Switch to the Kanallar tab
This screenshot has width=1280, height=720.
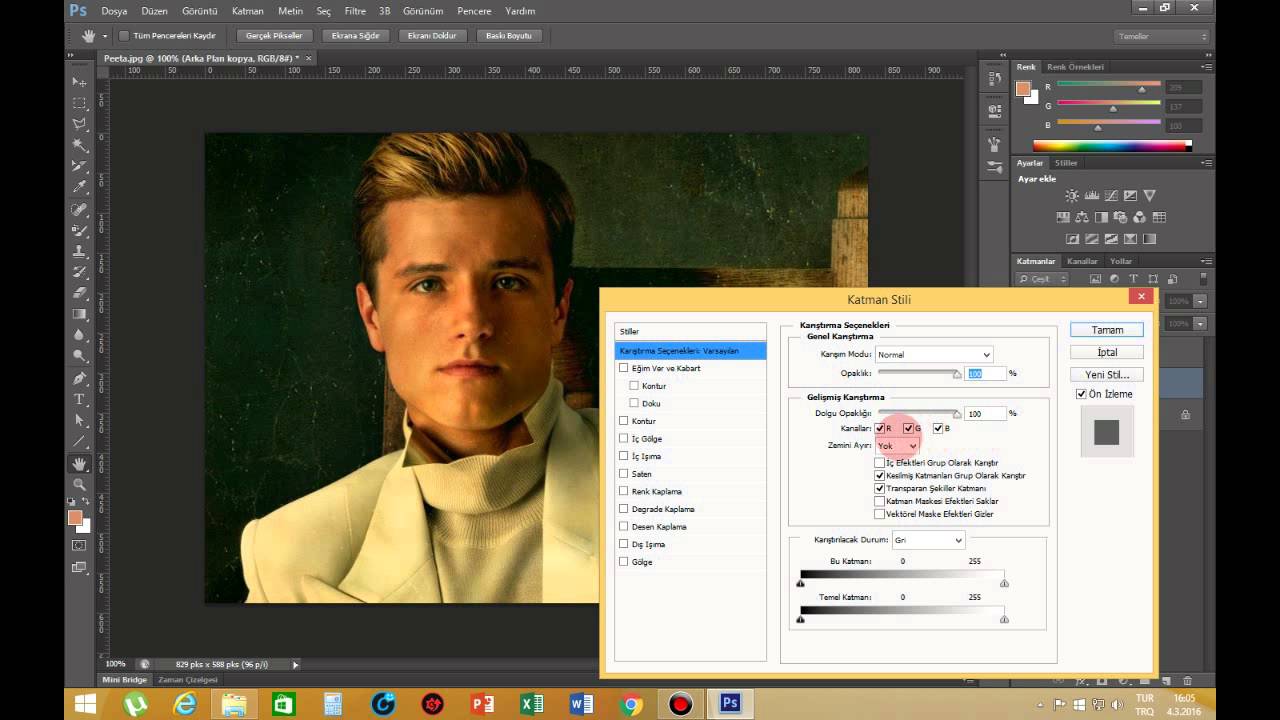pos(1081,261)
